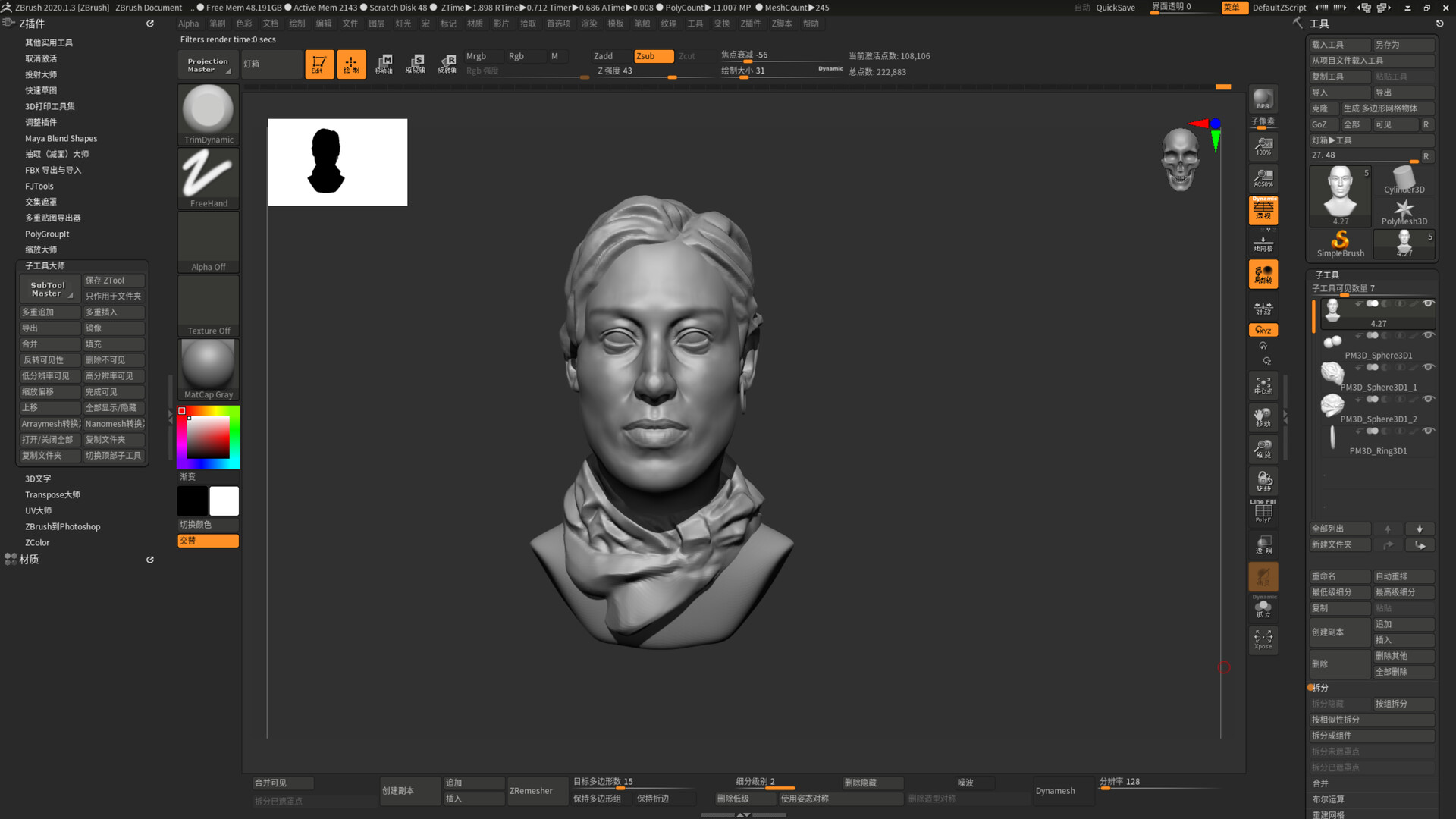Screen dimensions: 1456x819
Task: Expand the SubTool Master plugin panel
Action: coord(49,288)
